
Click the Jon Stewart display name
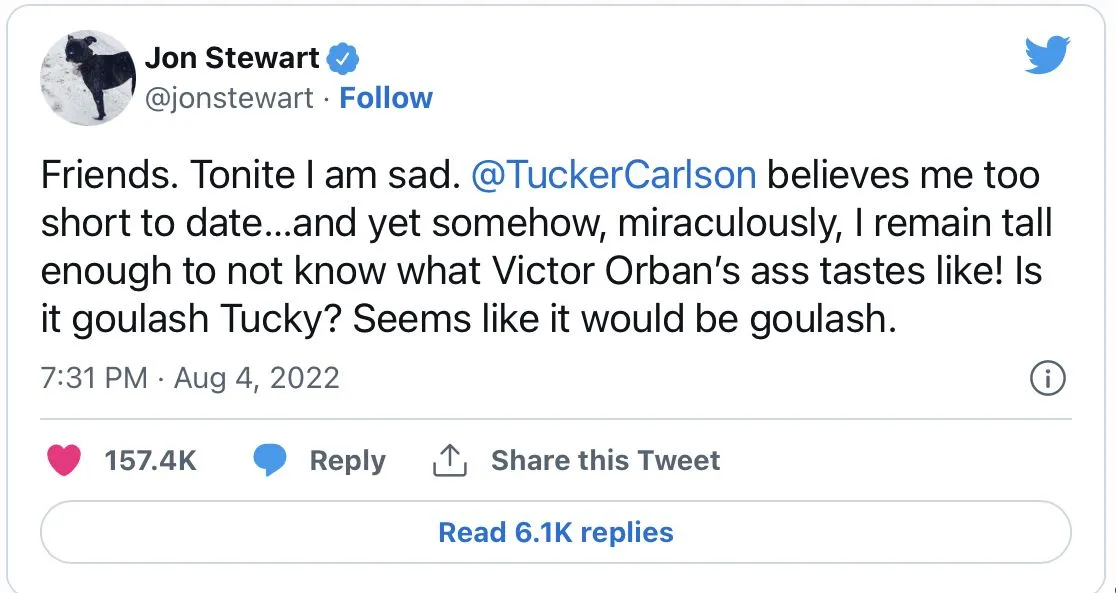[x=231, y=59]
